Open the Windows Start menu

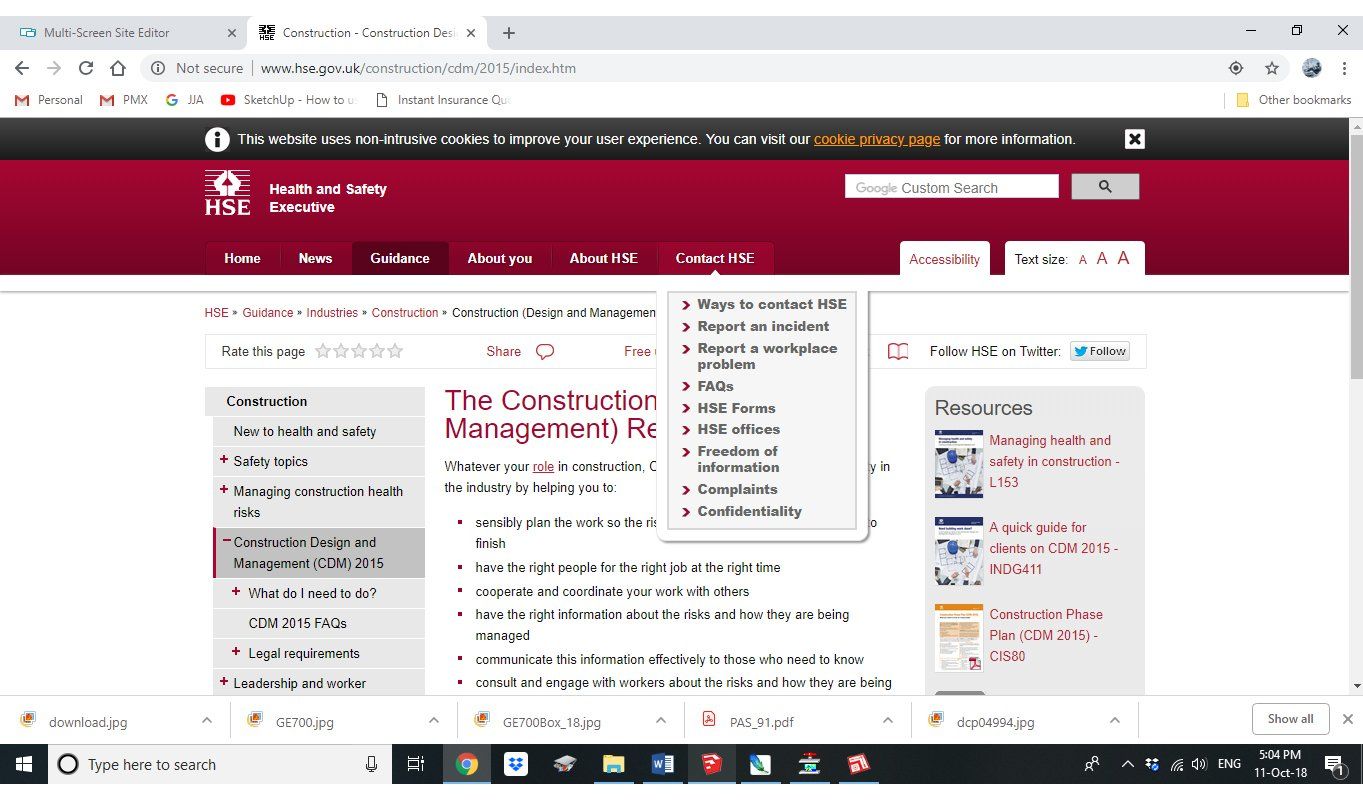click(24, 764)
